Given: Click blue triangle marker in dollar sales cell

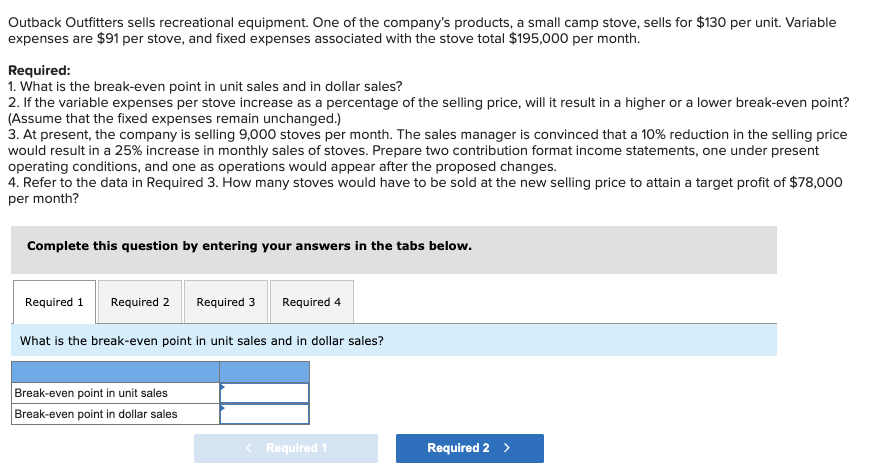Looking at the screenshot, I should [x=222, y=407].
